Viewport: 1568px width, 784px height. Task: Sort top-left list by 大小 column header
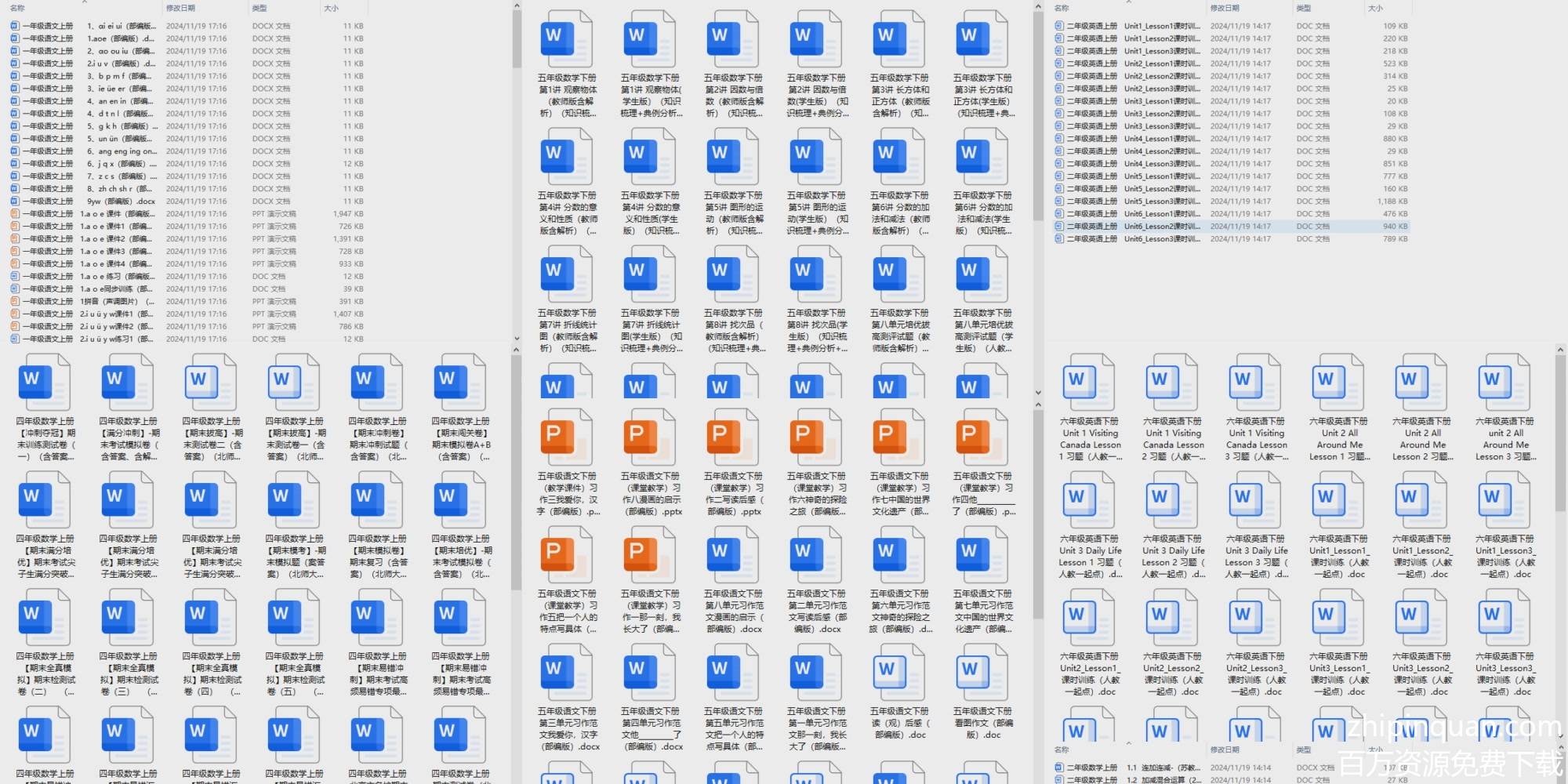coord(331,8)
